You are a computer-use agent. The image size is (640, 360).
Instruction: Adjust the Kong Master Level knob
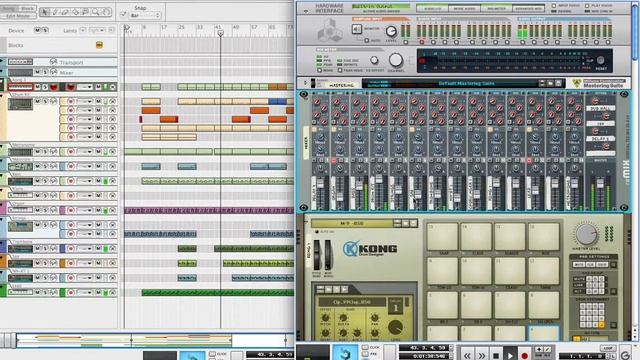coord(586,234)
